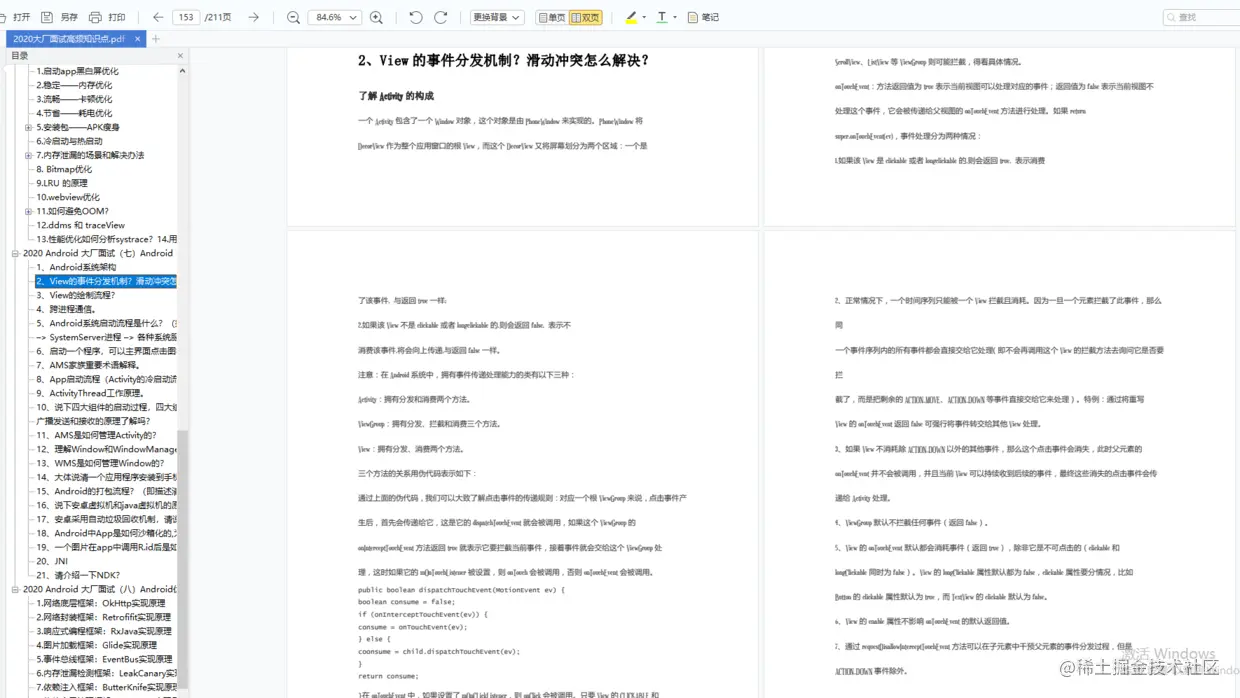Collapse the 2020 Android 大厂面试(八) section
1240x698 pixels.
[15, 589]
